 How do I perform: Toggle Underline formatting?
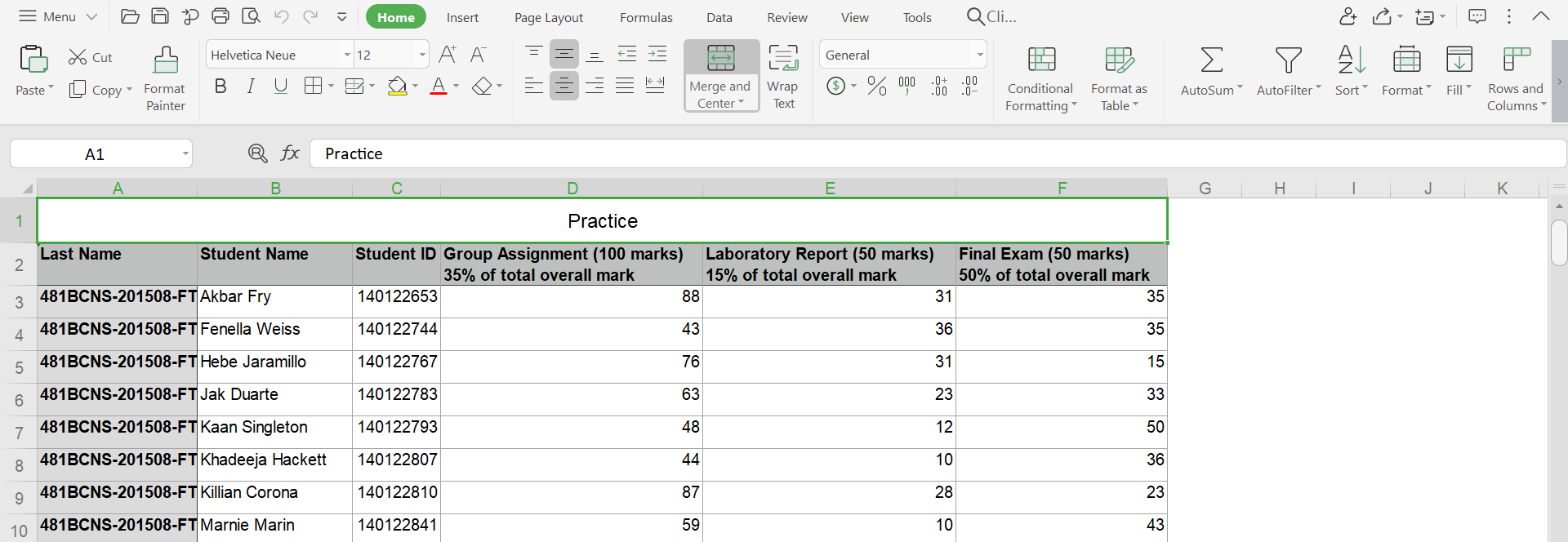[281, 86]
